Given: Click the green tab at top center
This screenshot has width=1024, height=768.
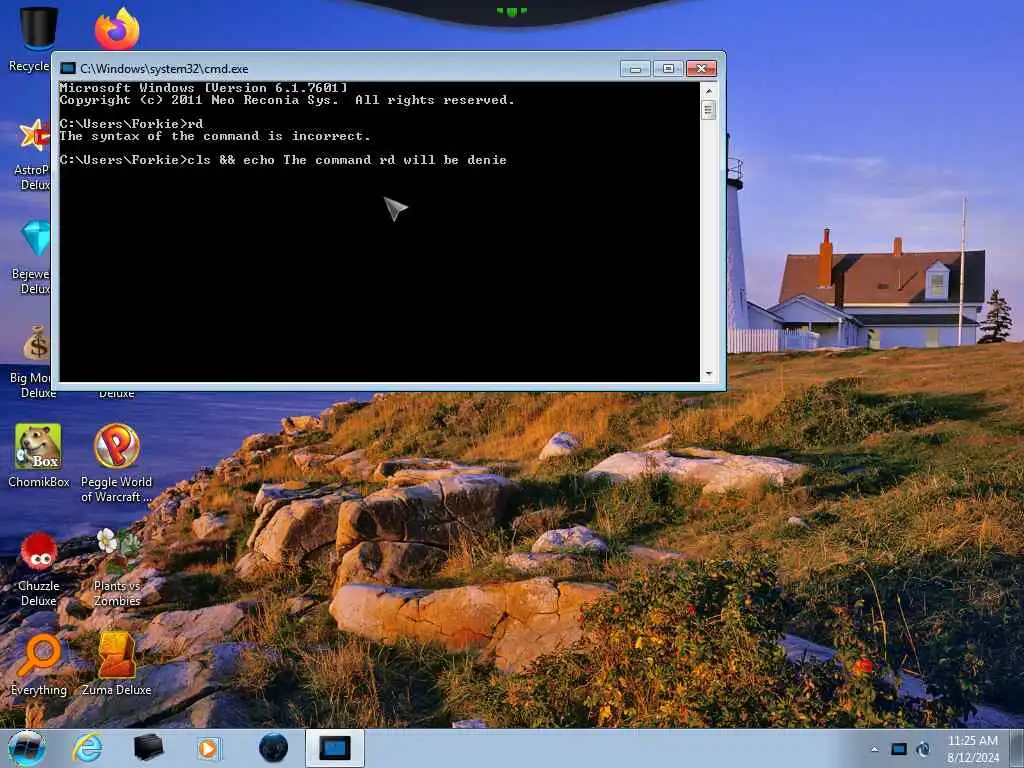Looking at the screenshot, I should (x=511, y=11).
